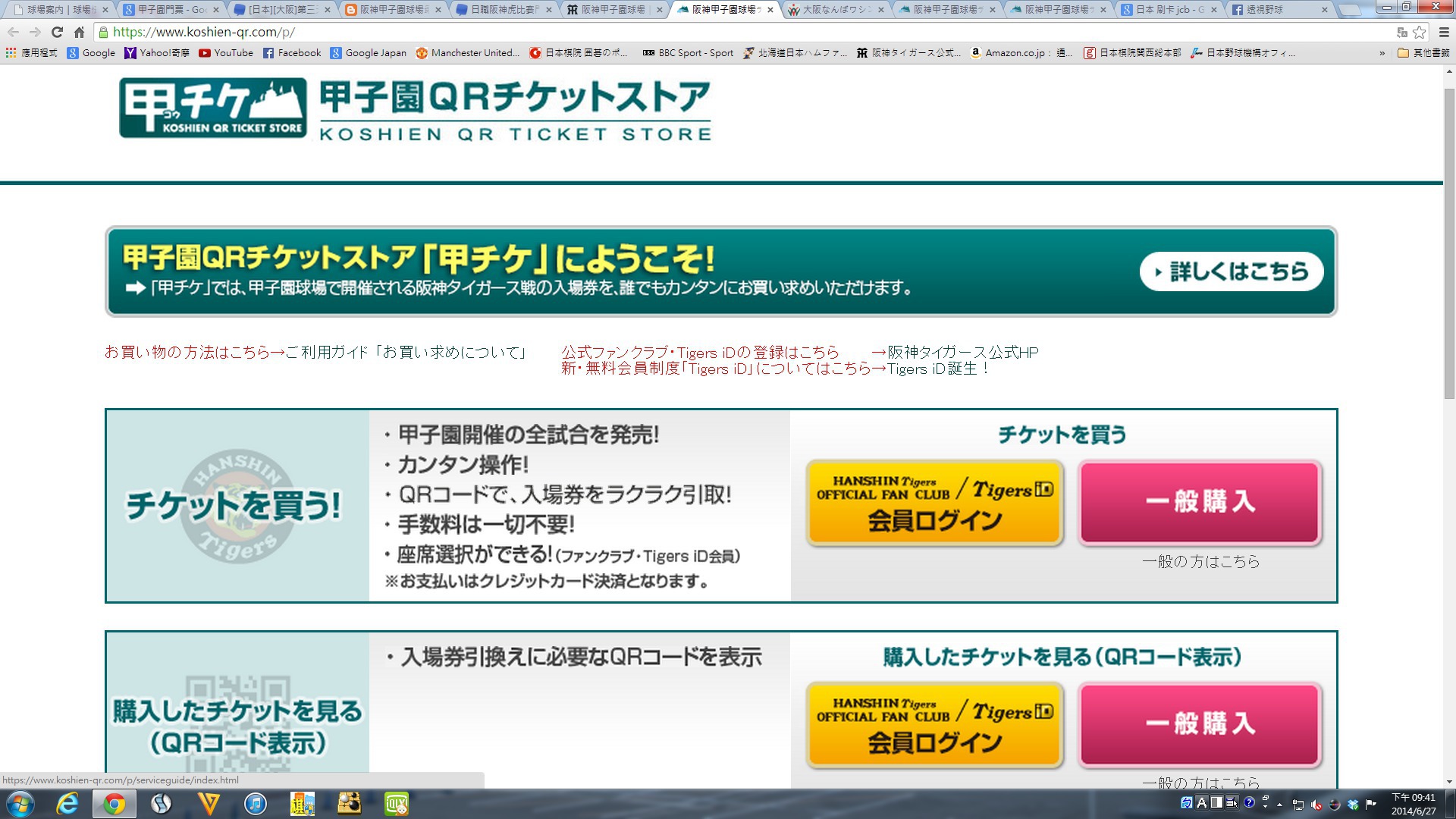This screenshot has height=819, width=1456.
Task: Open the 日本野球機構 bookmark
Action: 1243,52
